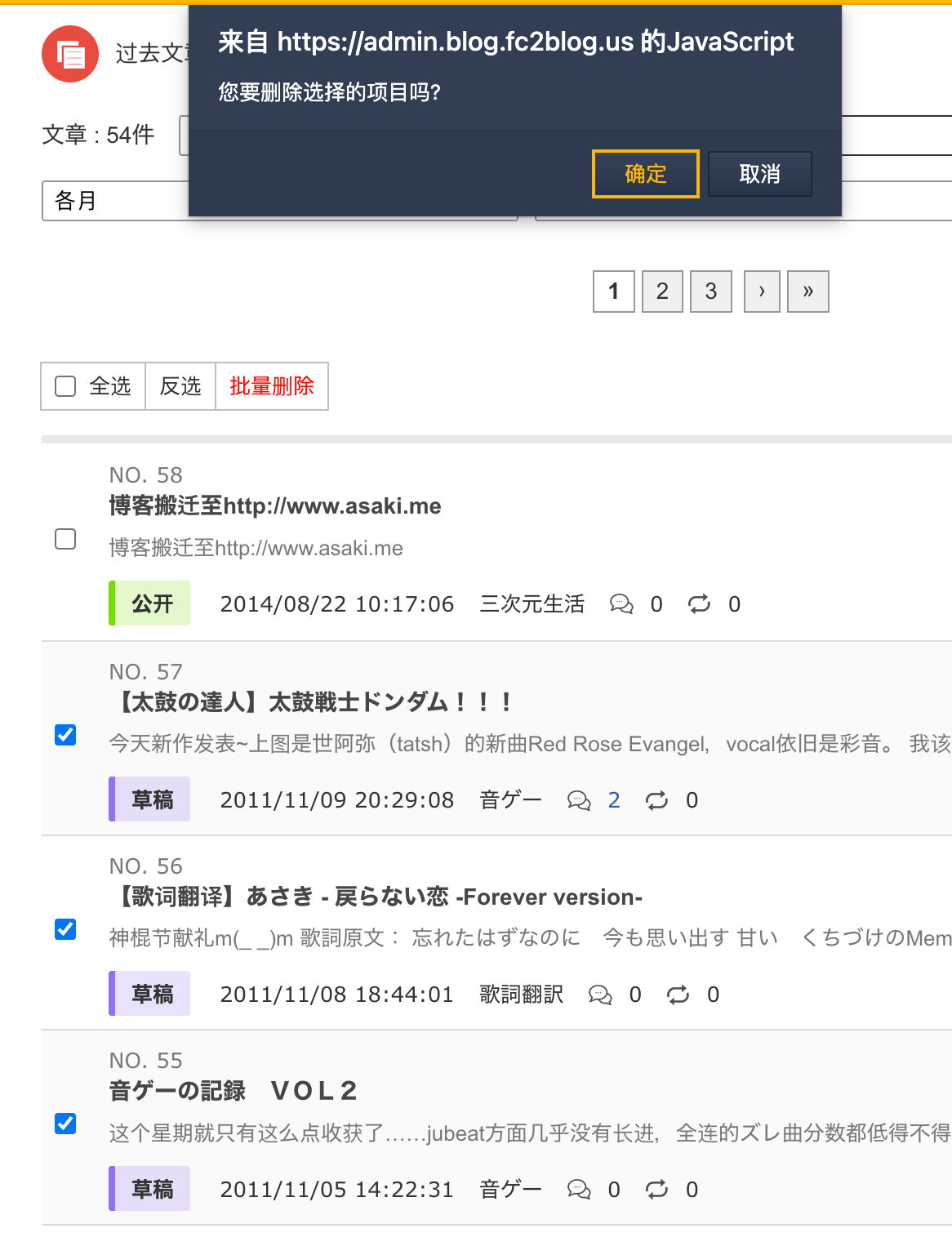This screenshot has height=1233, width=952.
Task: Uncheck the checkbox for post NO. 56
Action: tap(65, 929)
